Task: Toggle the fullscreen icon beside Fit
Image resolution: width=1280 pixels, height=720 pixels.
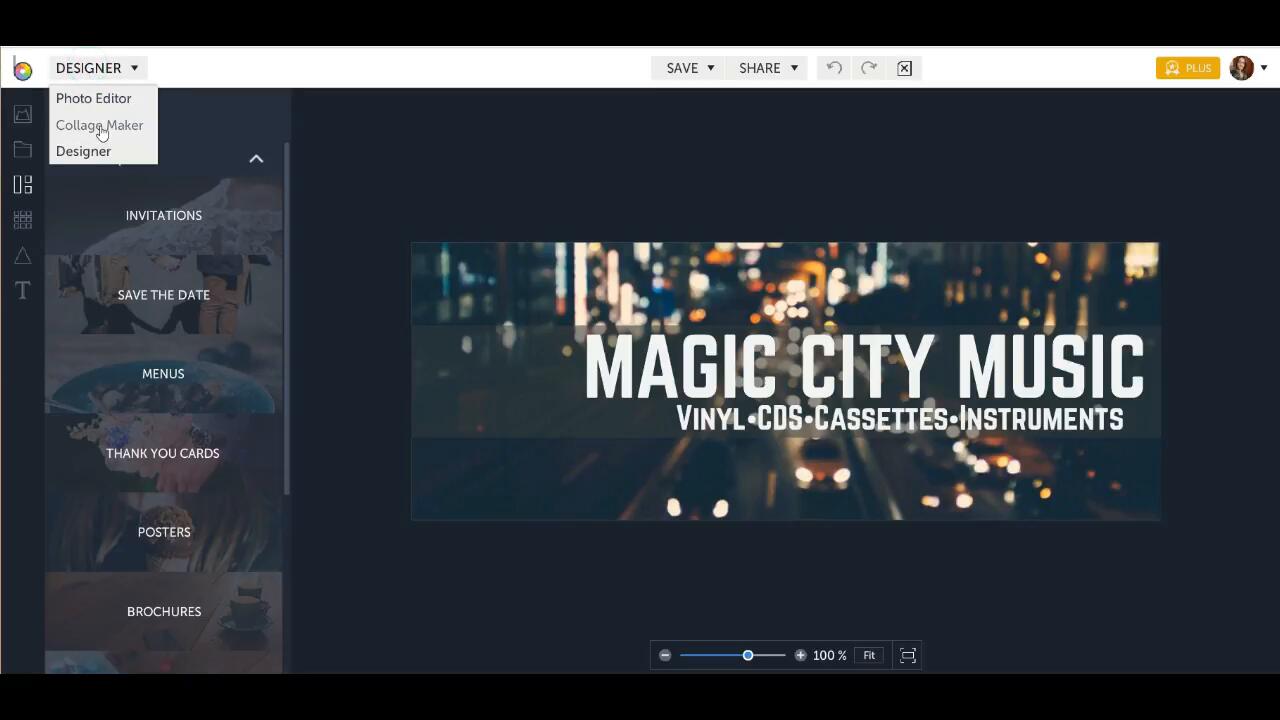Action: point(908,656)
